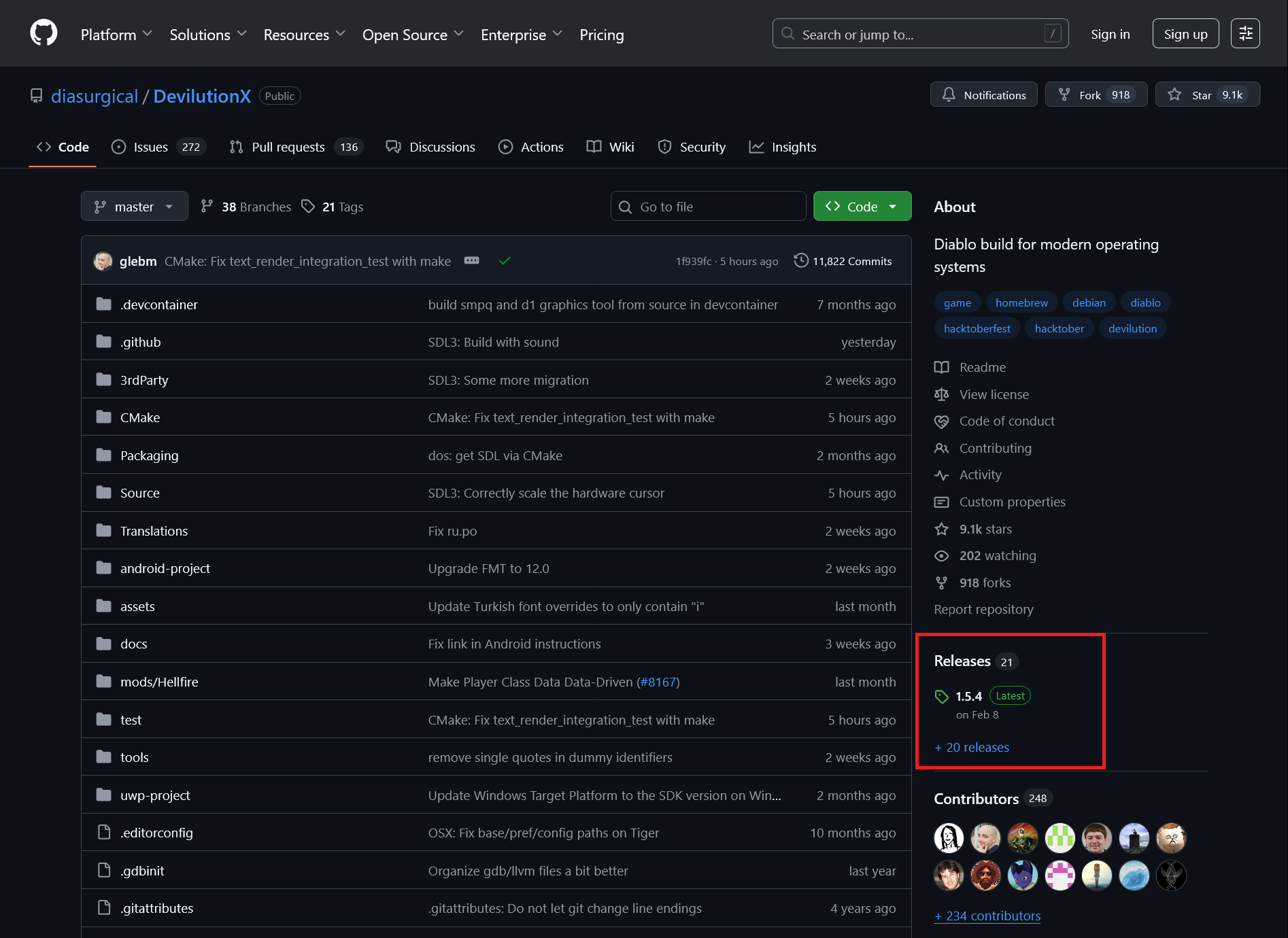Click the first contributor avatar
1288x938 pixels.
coord(949,837)
